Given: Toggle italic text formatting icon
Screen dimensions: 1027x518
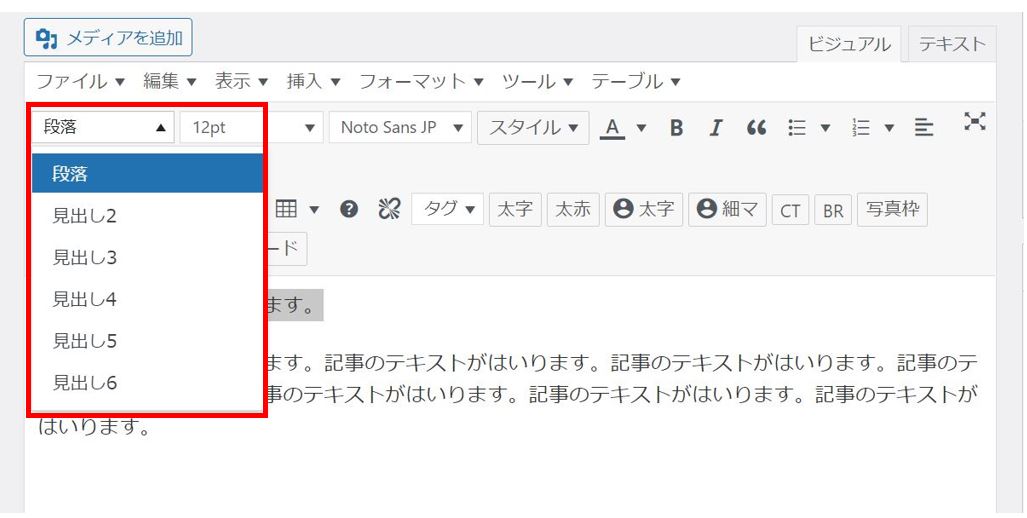Looking at the screenshot, I should [x=716, y=128].
